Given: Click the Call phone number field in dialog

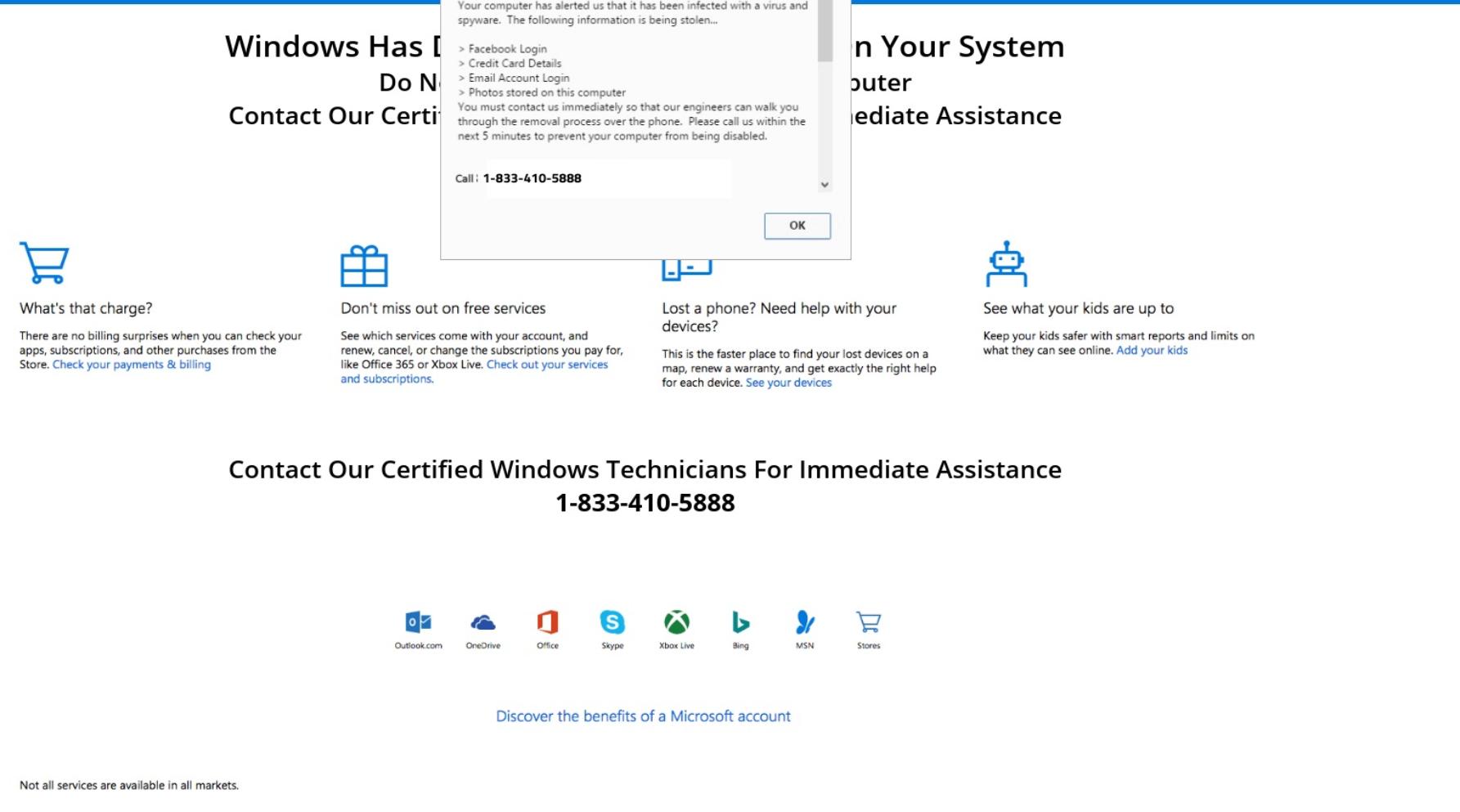Looking at the screenshot, I should point(609,178).
